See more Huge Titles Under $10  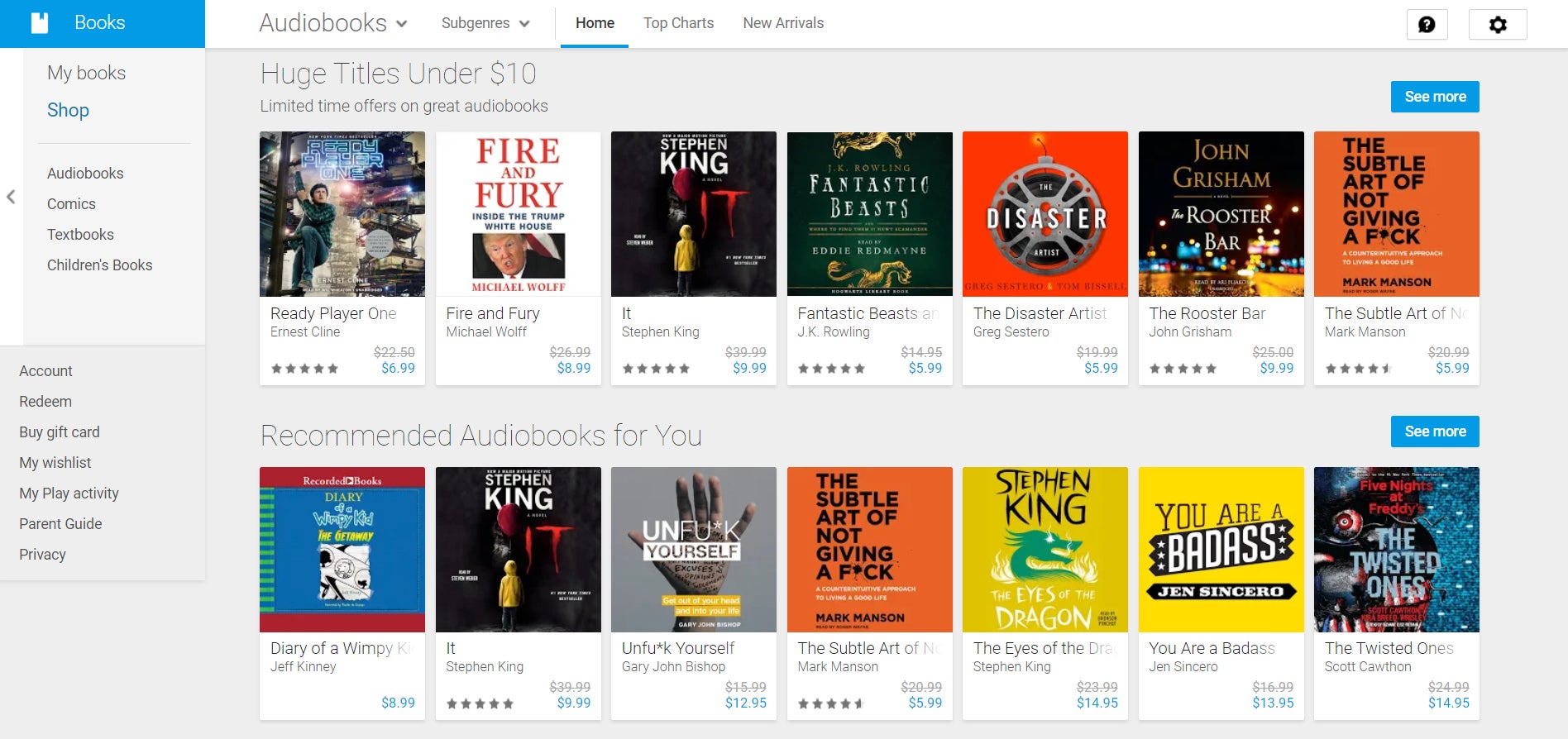[1434, 97]
